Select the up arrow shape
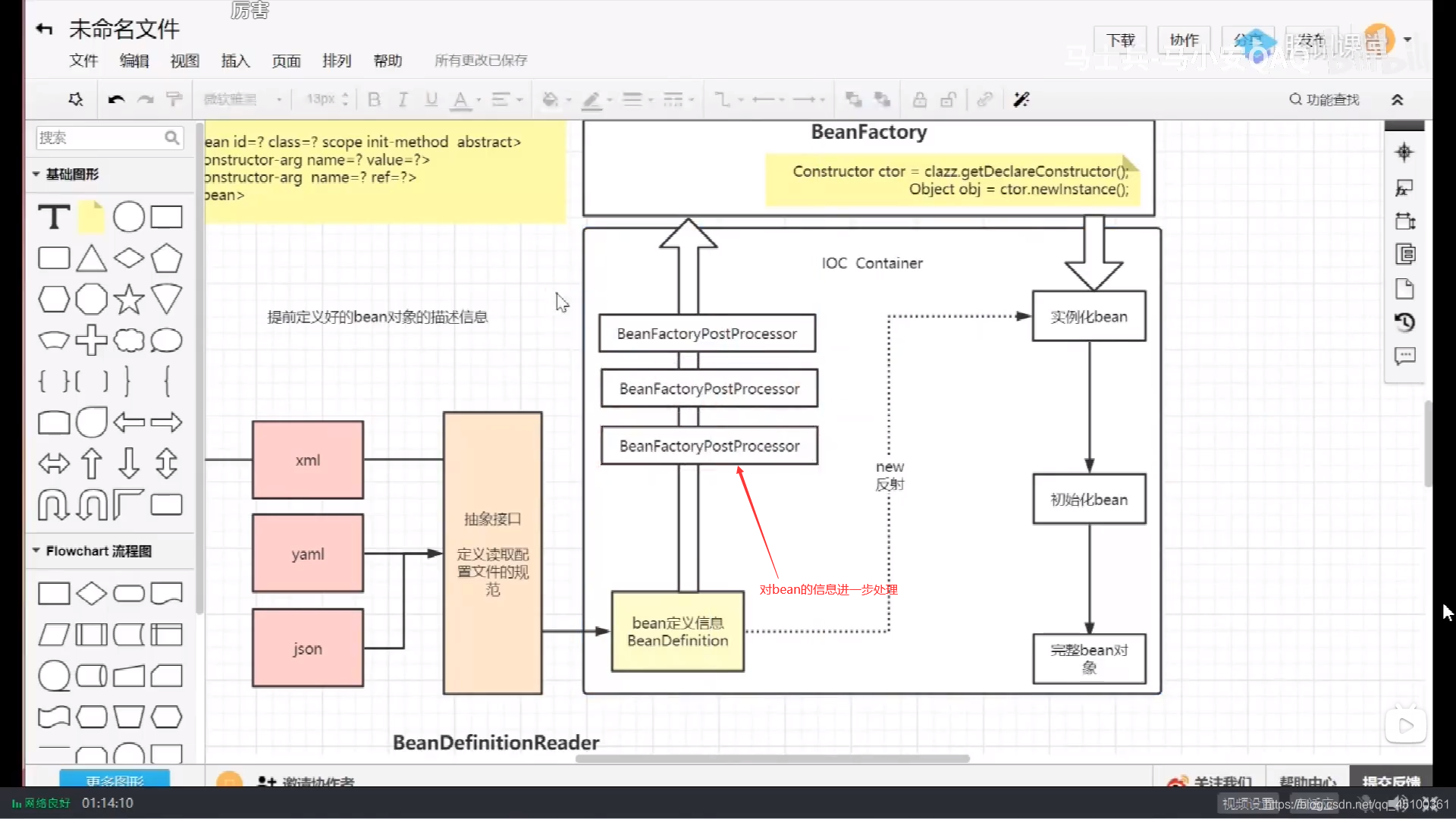Viewport: 1456px width, 819px height. (x=91, y=463)
